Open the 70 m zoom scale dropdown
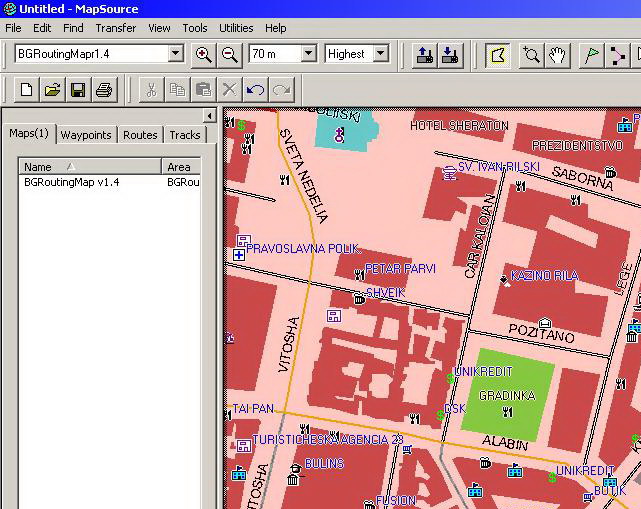The image size is (641, 509). coord(309,54)
